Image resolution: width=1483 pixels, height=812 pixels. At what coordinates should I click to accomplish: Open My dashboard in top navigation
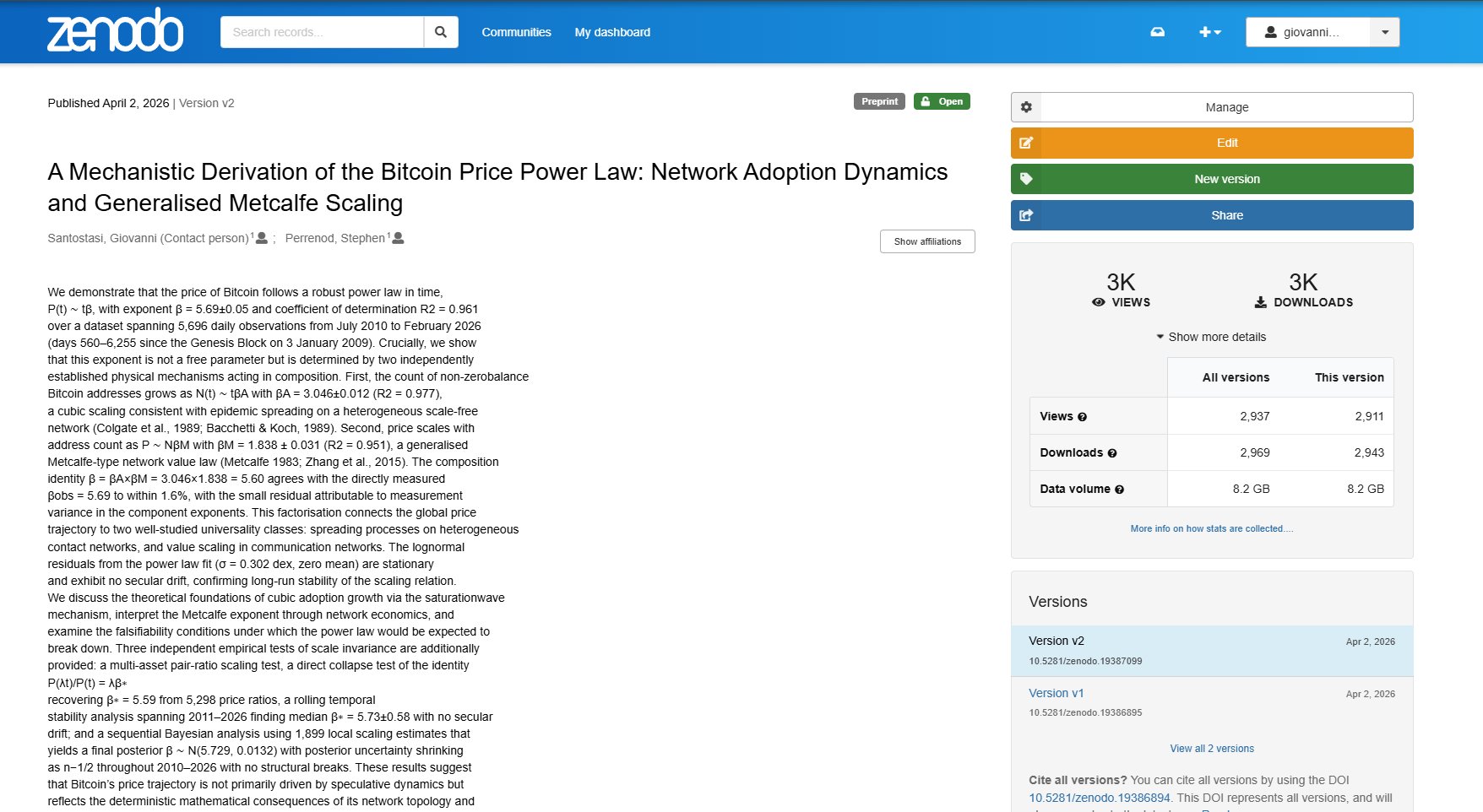point(612,32)
